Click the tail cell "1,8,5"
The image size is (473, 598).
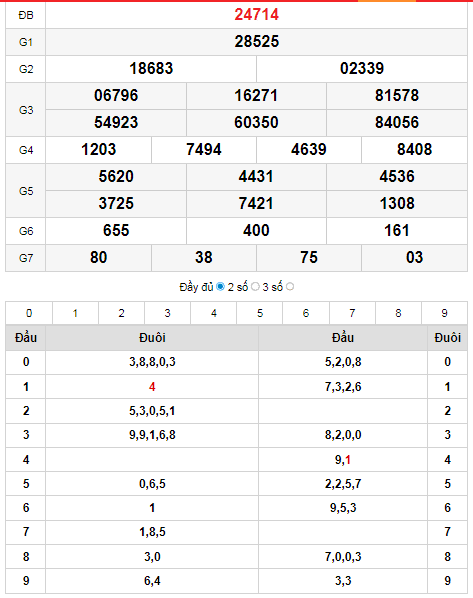(x=152, y=532)
